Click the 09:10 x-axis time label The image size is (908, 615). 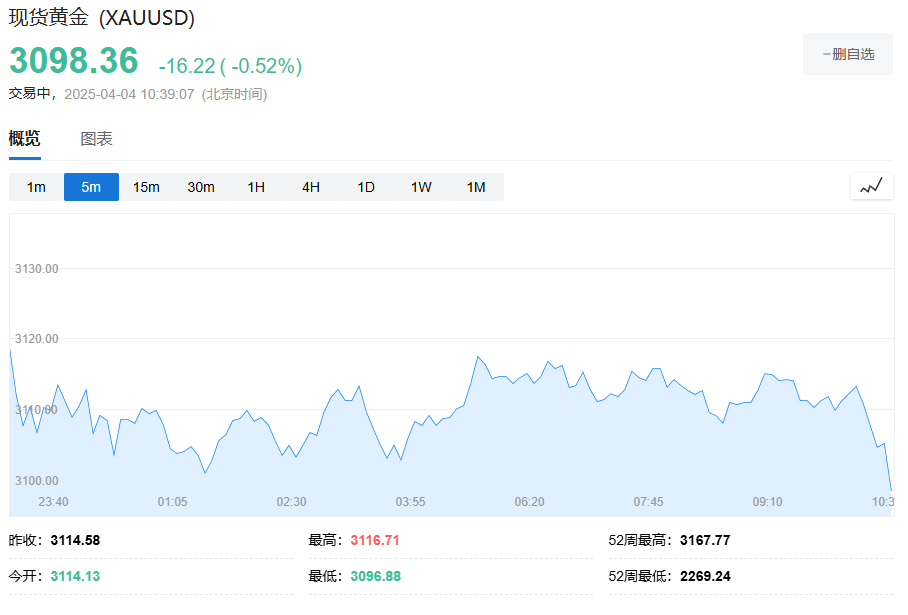point(767,501)
